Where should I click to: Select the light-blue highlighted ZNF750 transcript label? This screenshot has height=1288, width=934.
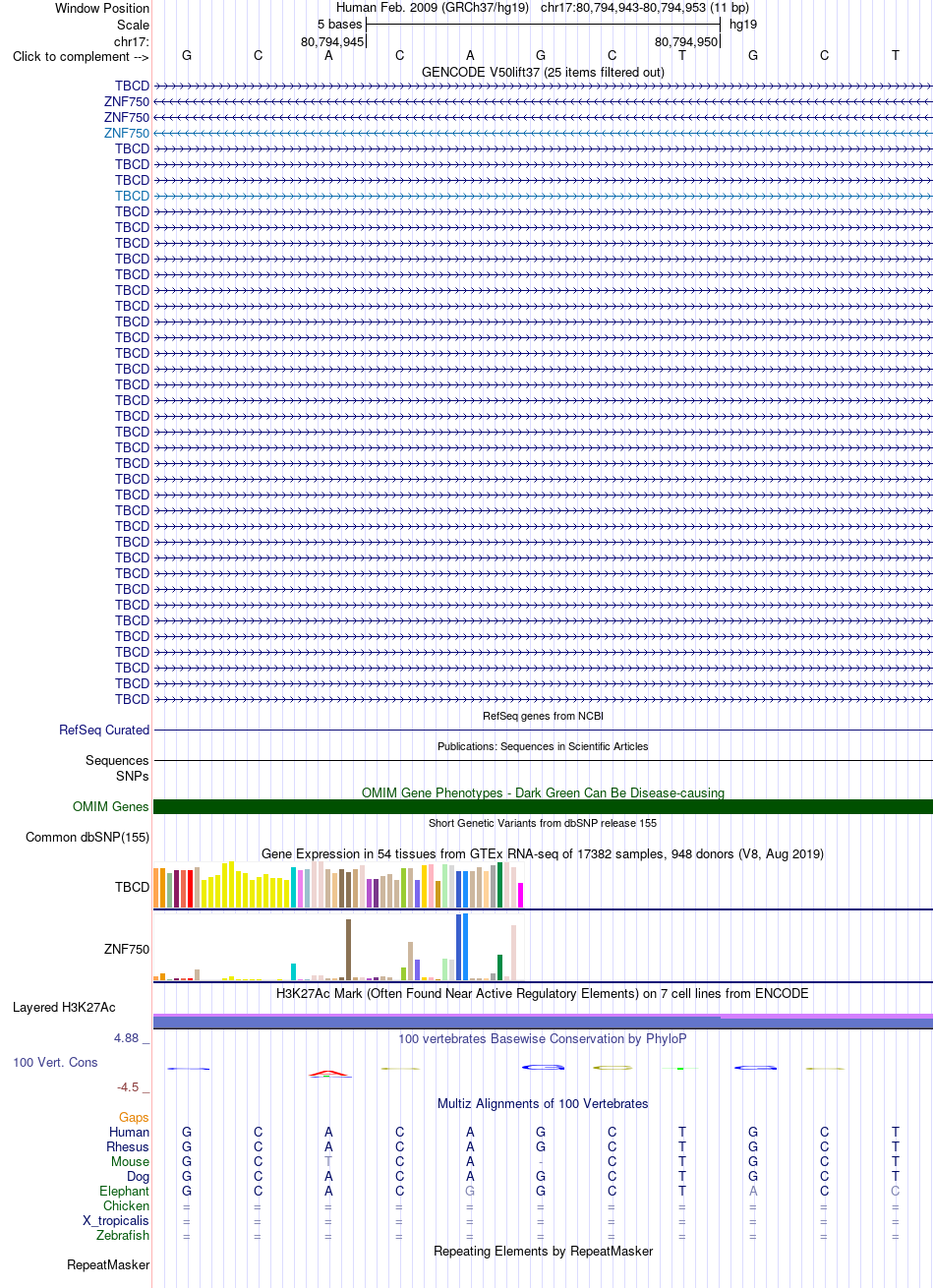pyautogui.click(x=127, y=133)
